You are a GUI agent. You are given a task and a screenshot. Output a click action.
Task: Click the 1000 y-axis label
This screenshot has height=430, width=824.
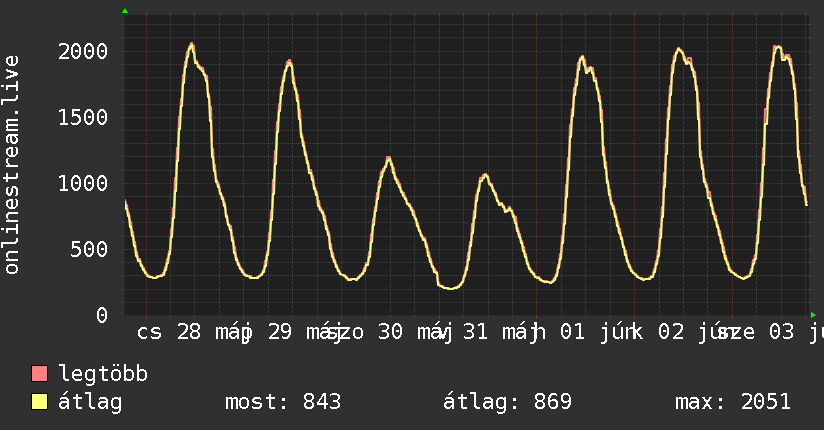(x=83, y=183)
